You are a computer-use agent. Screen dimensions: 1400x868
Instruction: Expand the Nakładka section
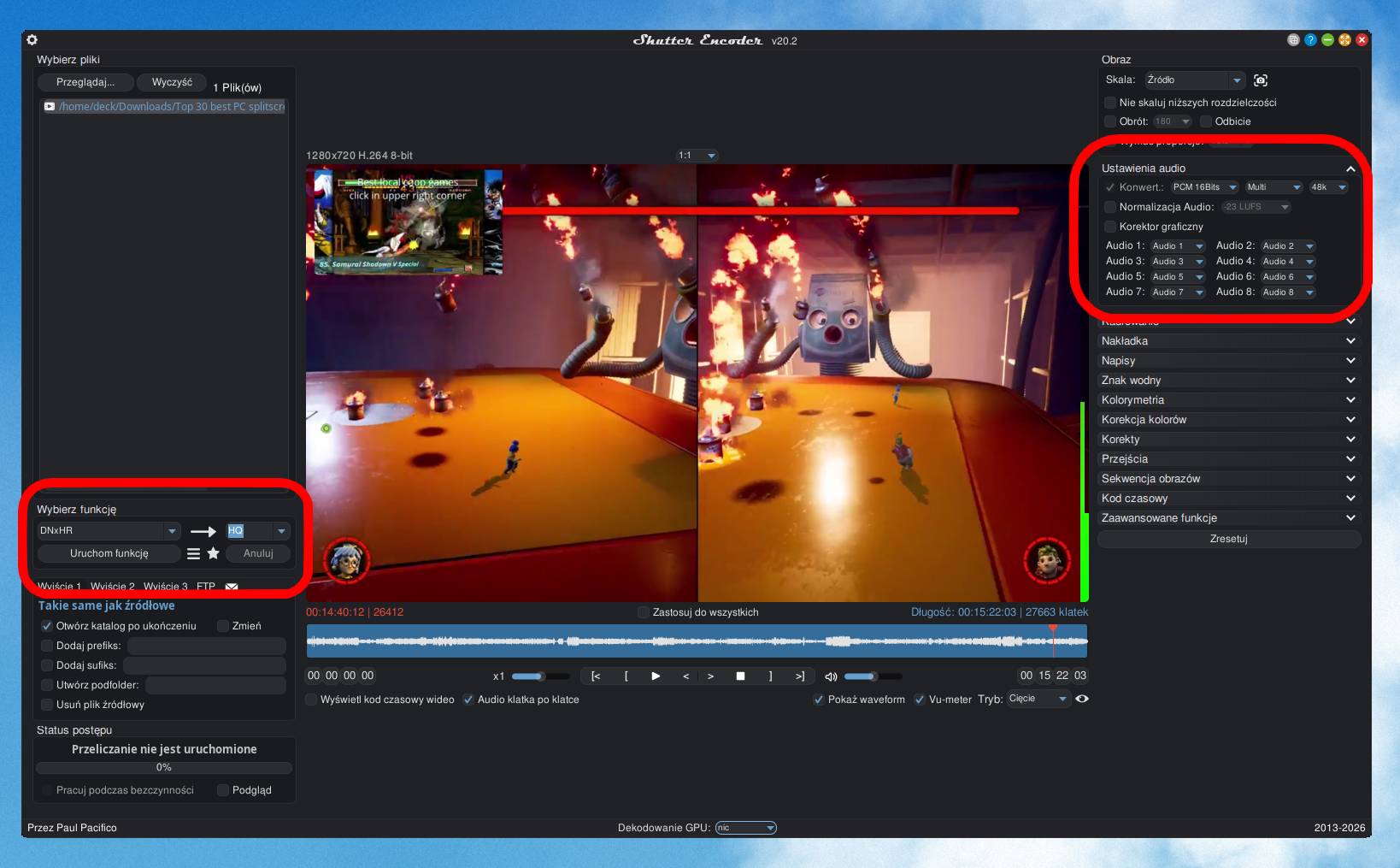click(x=1228, y=341)
